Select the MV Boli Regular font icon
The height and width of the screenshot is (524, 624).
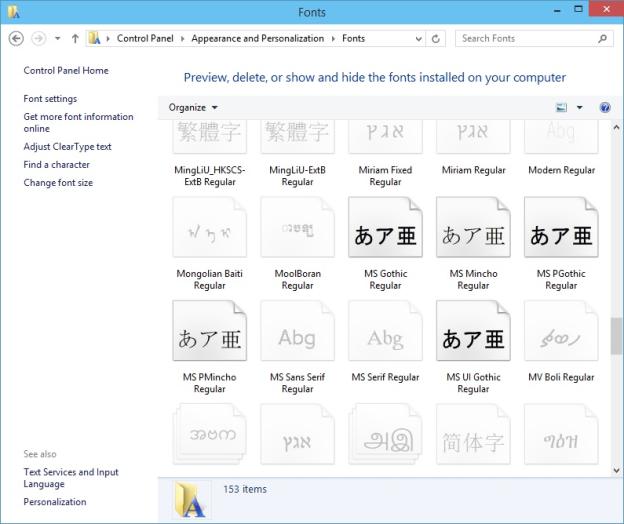click(x=561, y=331)
